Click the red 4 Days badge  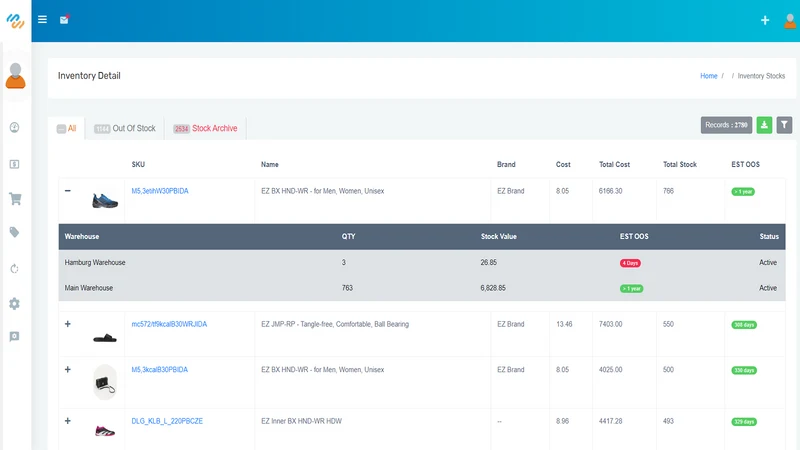click(x=631, y=263)
